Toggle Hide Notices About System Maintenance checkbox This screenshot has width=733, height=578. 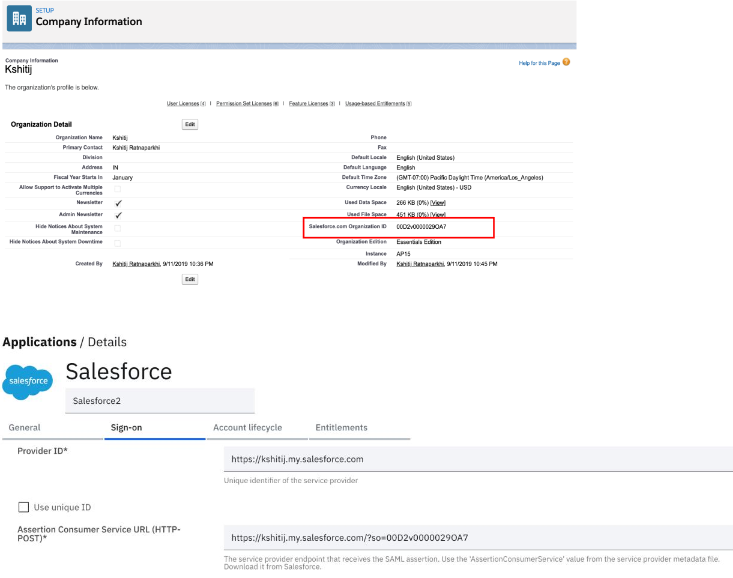click(x=117, y=228)
